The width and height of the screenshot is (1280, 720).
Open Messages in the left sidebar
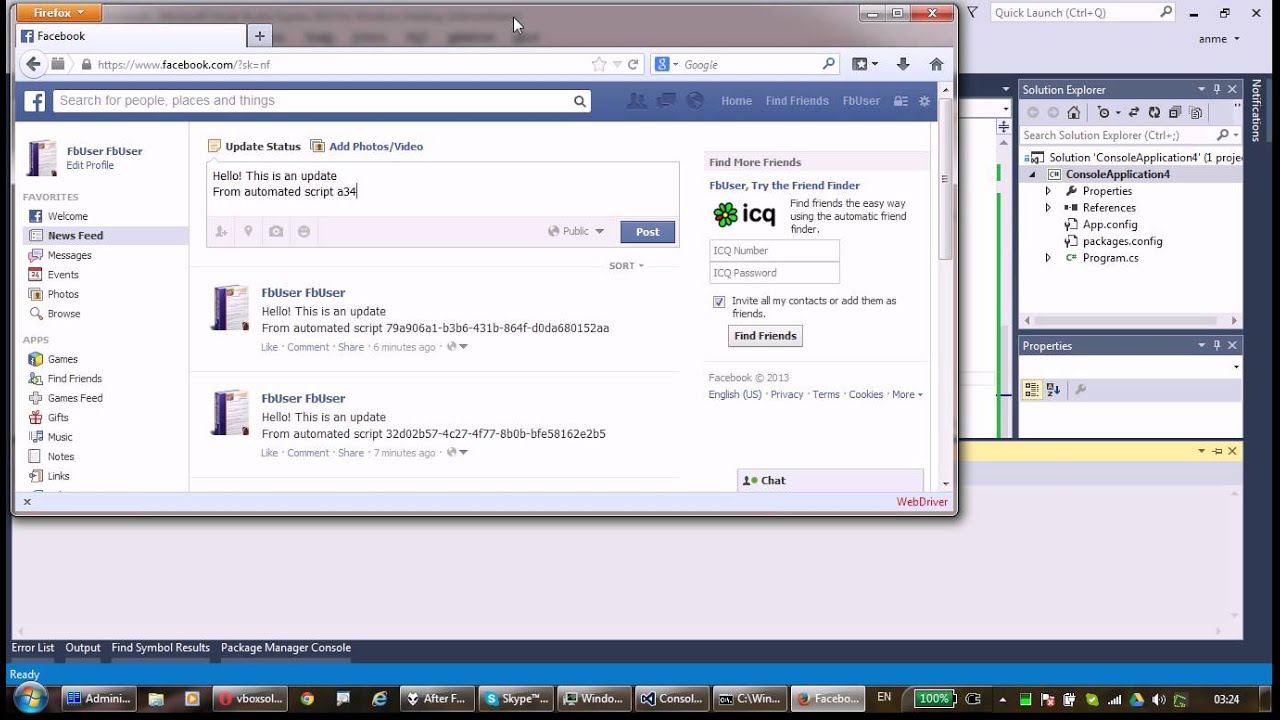click(70, 255)
